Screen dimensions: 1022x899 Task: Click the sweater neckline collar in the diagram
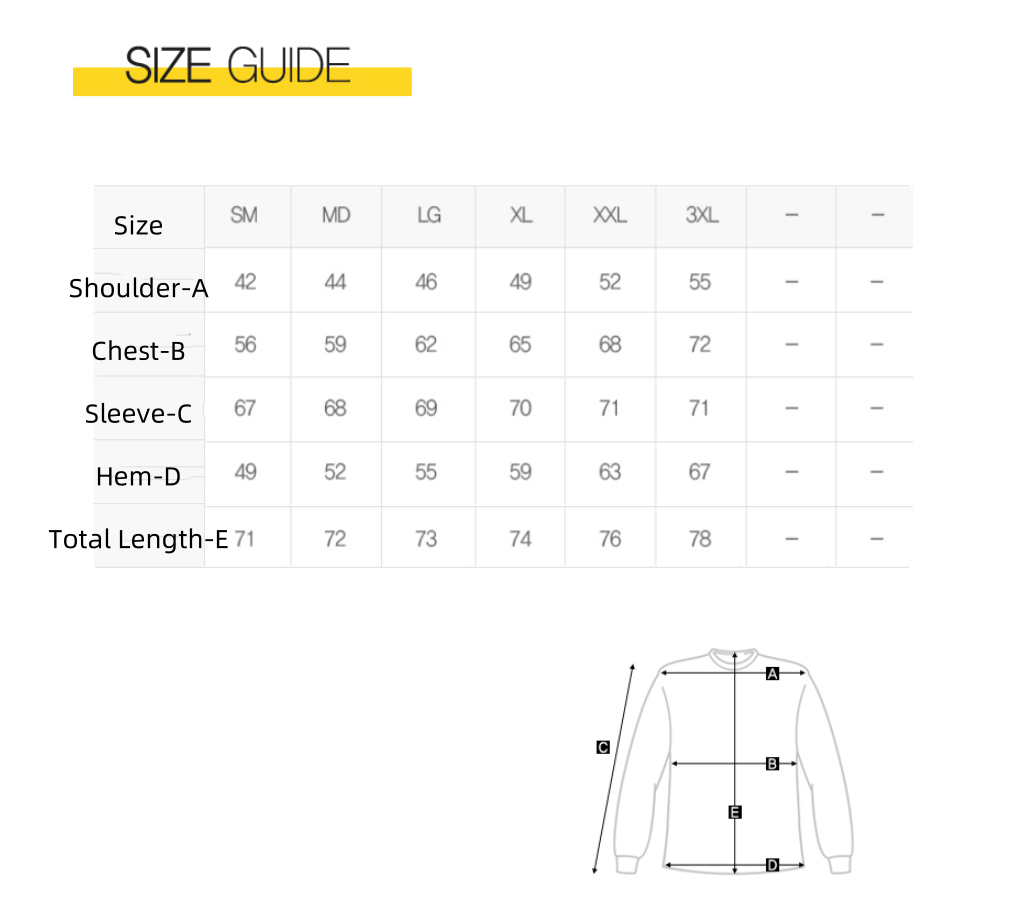[x=735, y=655]
